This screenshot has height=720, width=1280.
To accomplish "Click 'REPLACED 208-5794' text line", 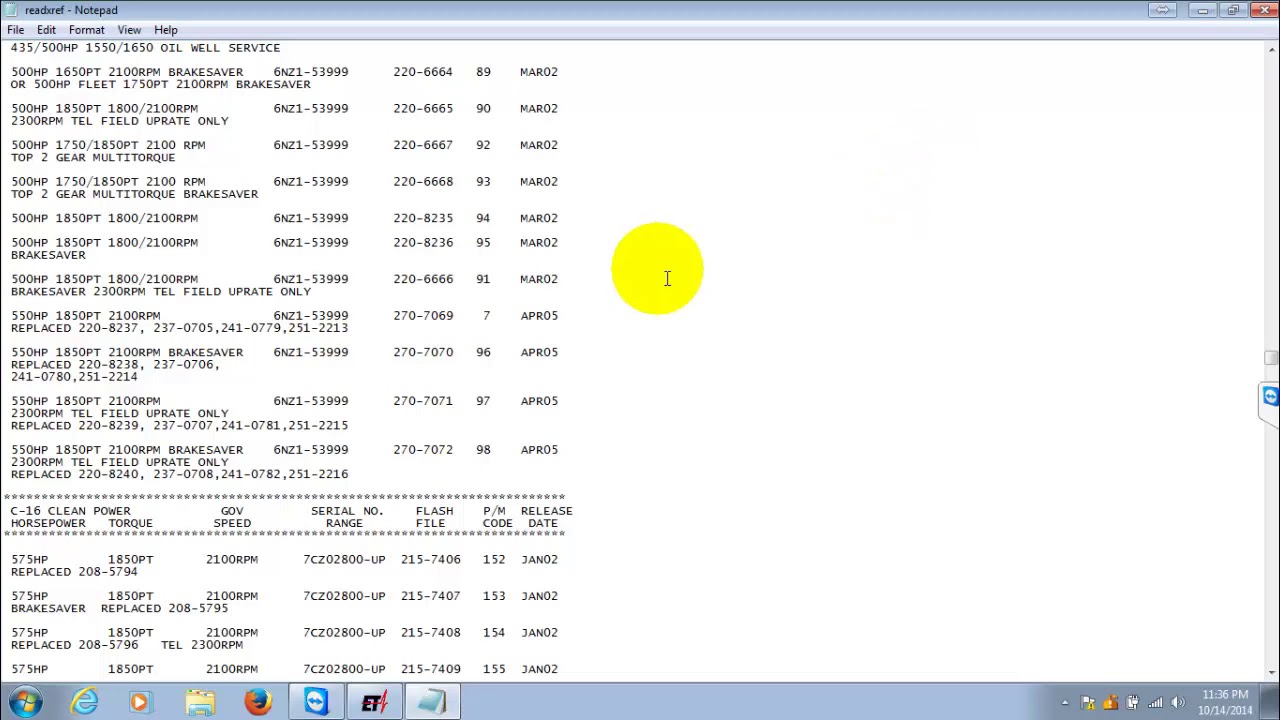I will pyautogui.click(x=74, y=572).
